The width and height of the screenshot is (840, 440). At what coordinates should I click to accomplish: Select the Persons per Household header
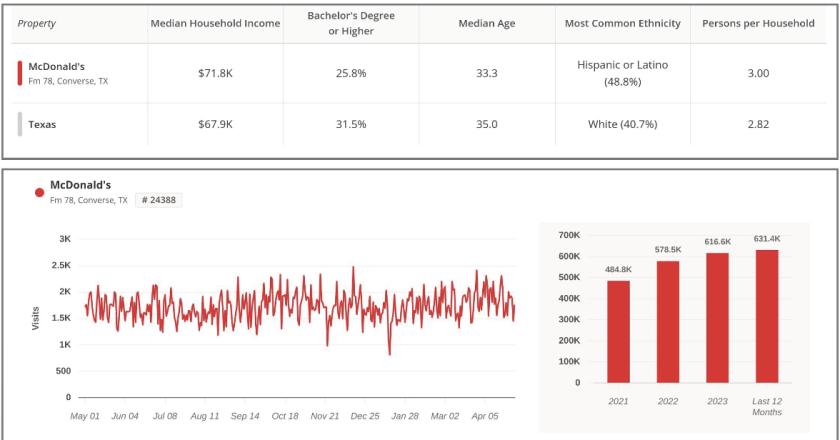pos(759,24)
